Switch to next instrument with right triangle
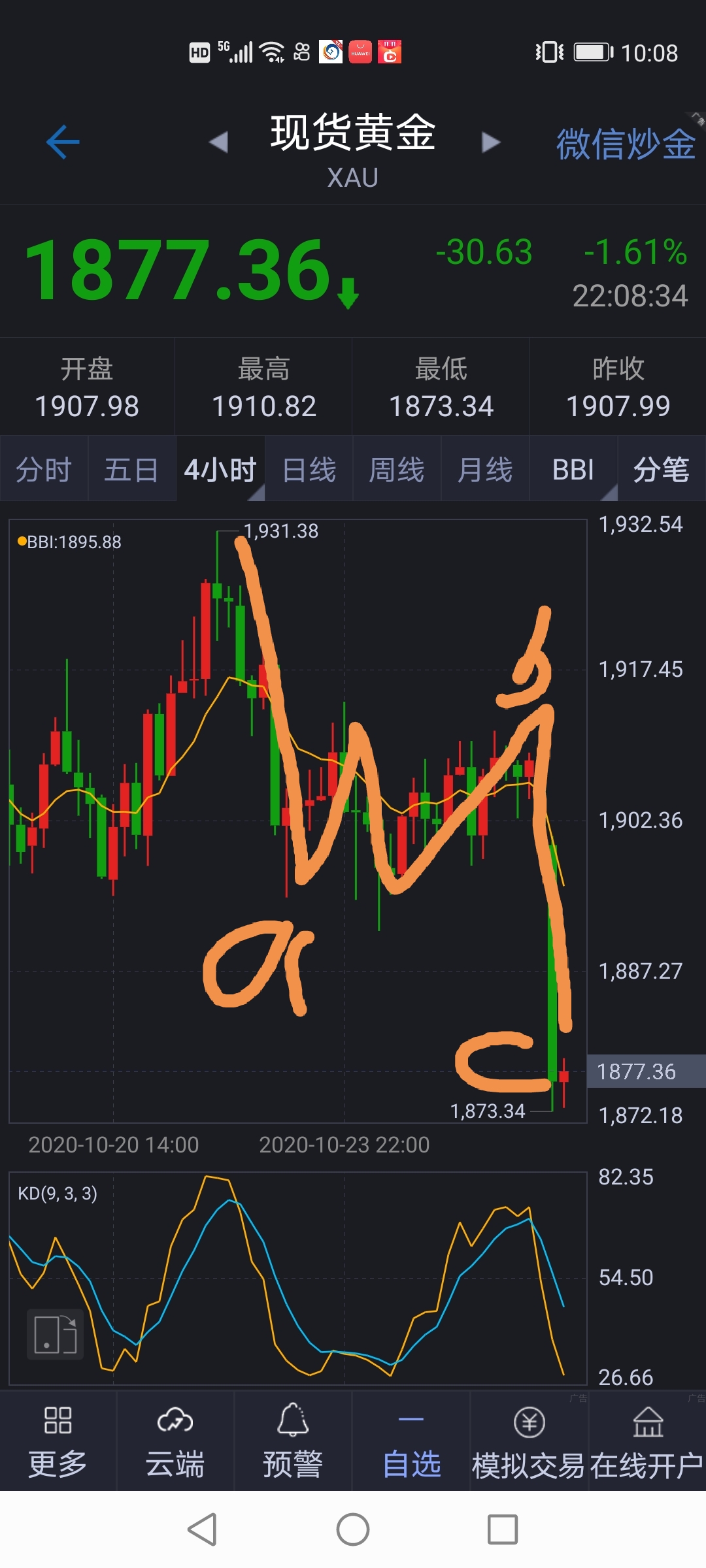Screen dimensions: 706x1568 pyautogui.click(x=490, y=142)
